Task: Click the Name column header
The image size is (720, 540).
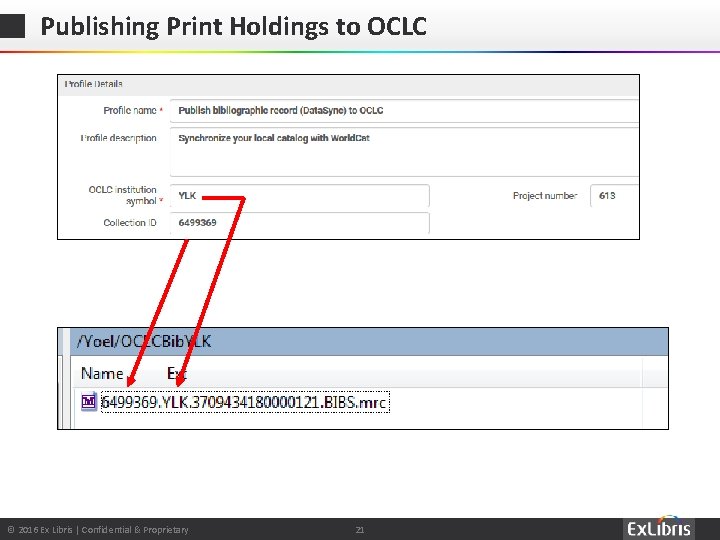Action: click(102, 373)
